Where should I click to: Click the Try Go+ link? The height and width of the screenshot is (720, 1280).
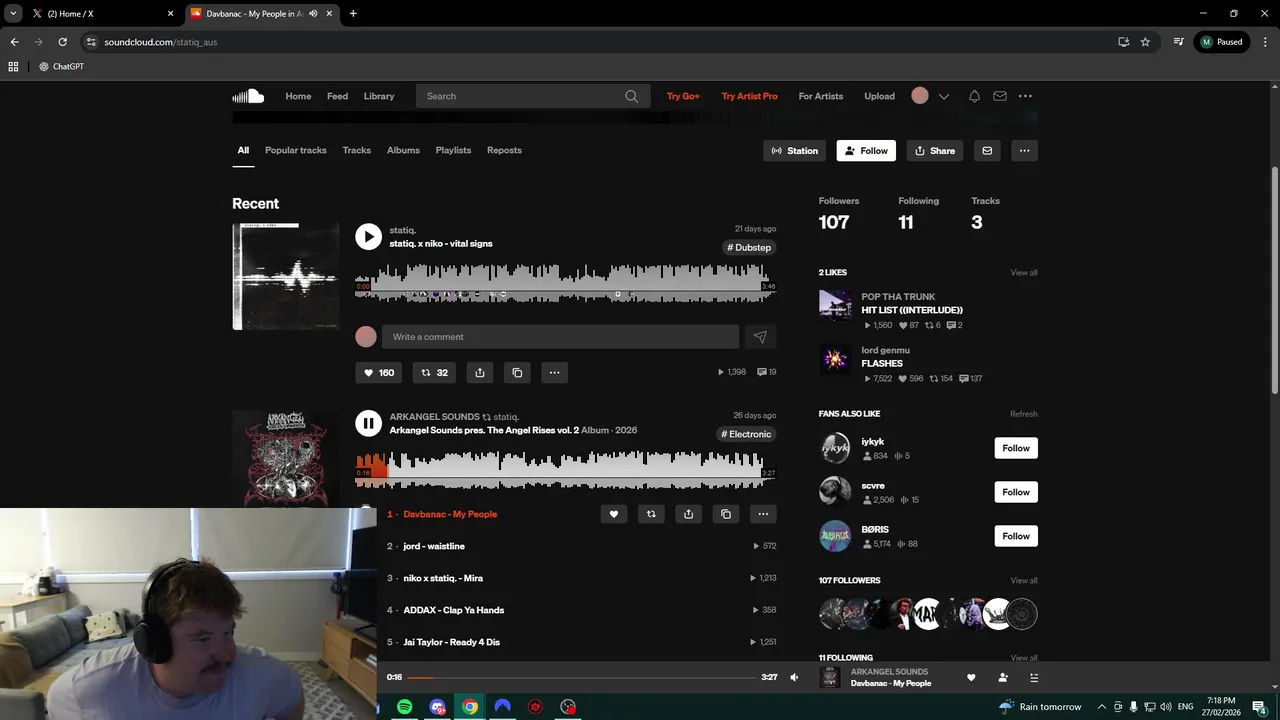pos(683,96)
